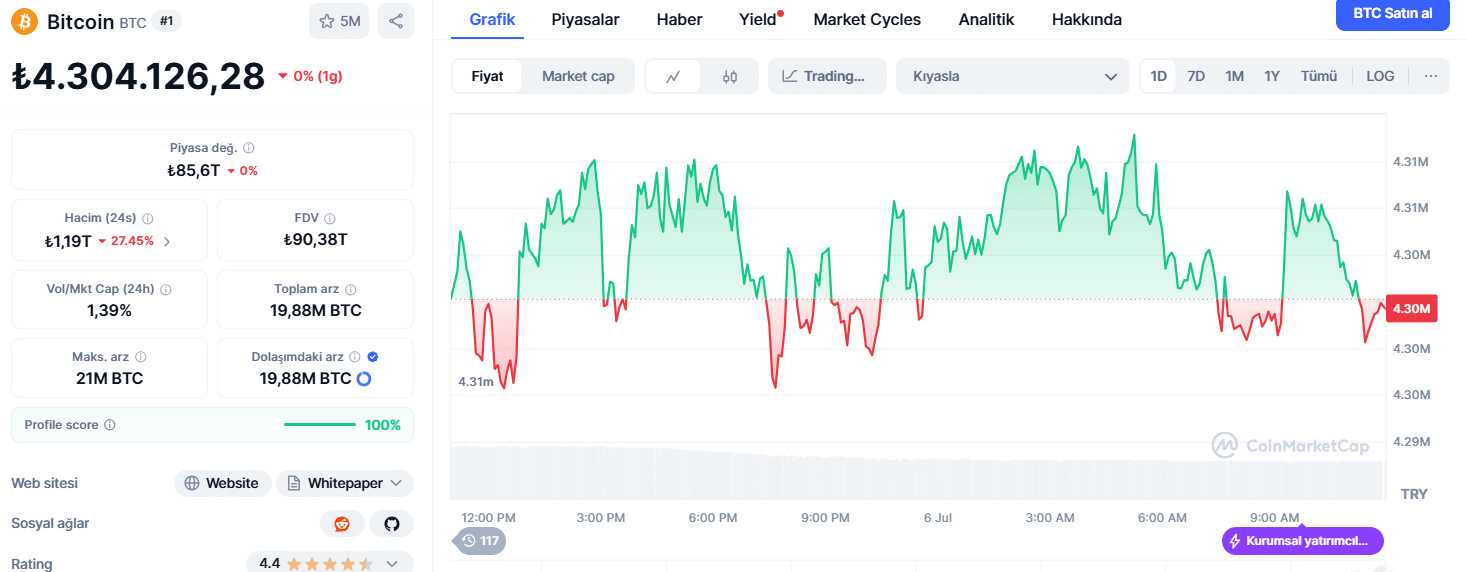Click info icon next to Maks. arz

[x=141, y=357]
